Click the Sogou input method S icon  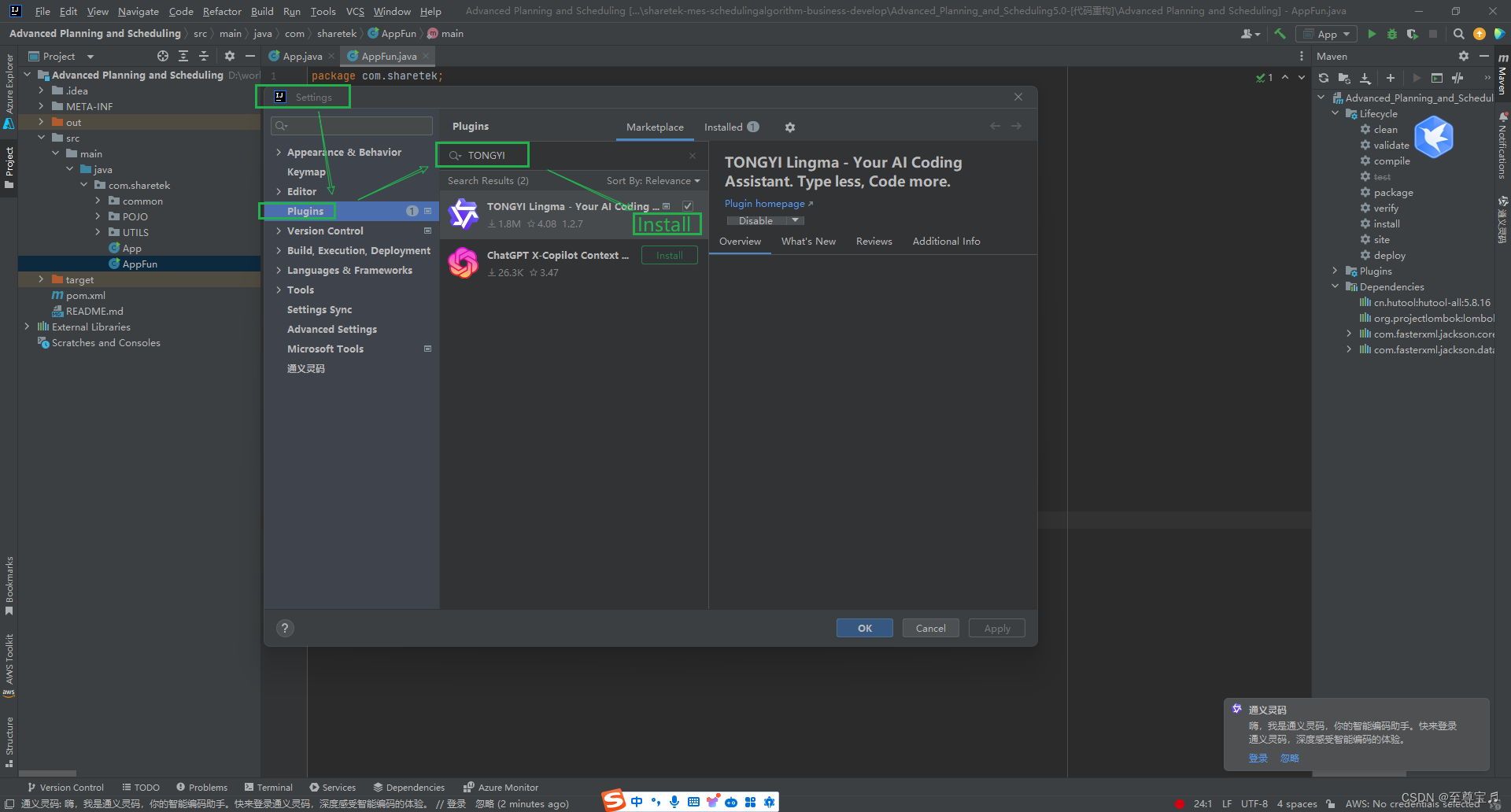coord(615,801)
